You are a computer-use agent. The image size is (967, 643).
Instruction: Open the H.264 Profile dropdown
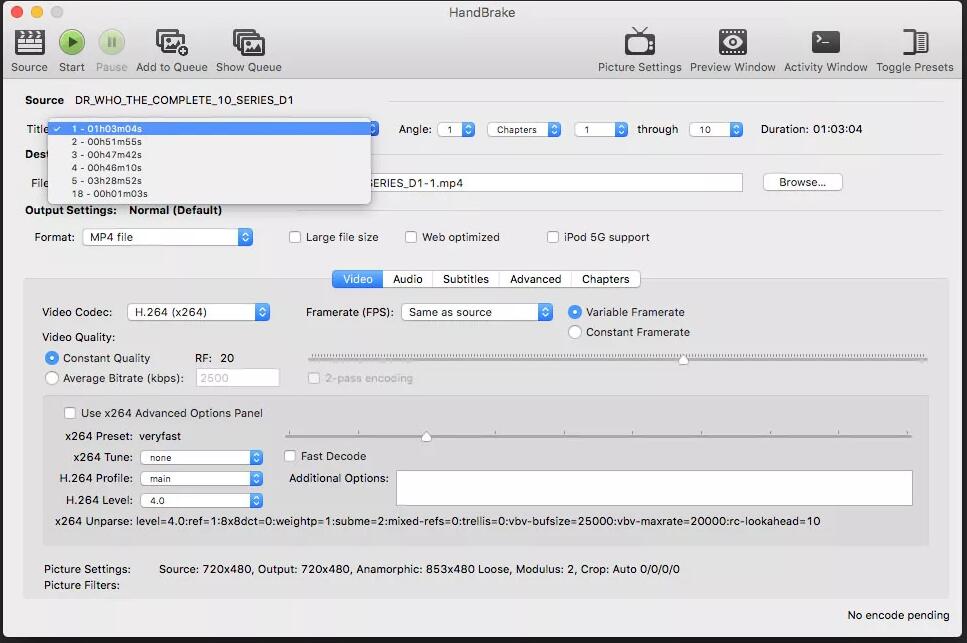click(x=202, y=478)
